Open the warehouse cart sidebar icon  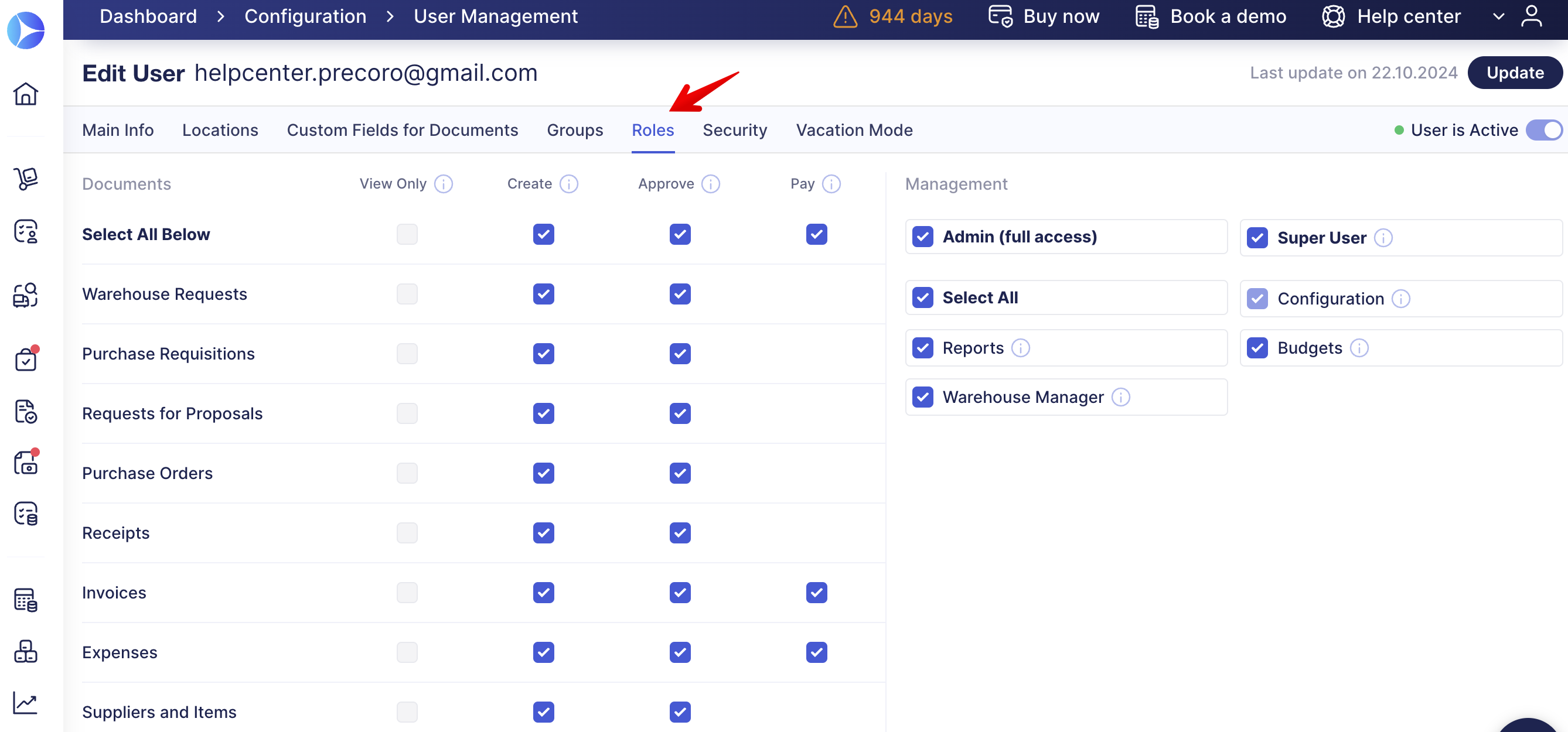(26, 179)
